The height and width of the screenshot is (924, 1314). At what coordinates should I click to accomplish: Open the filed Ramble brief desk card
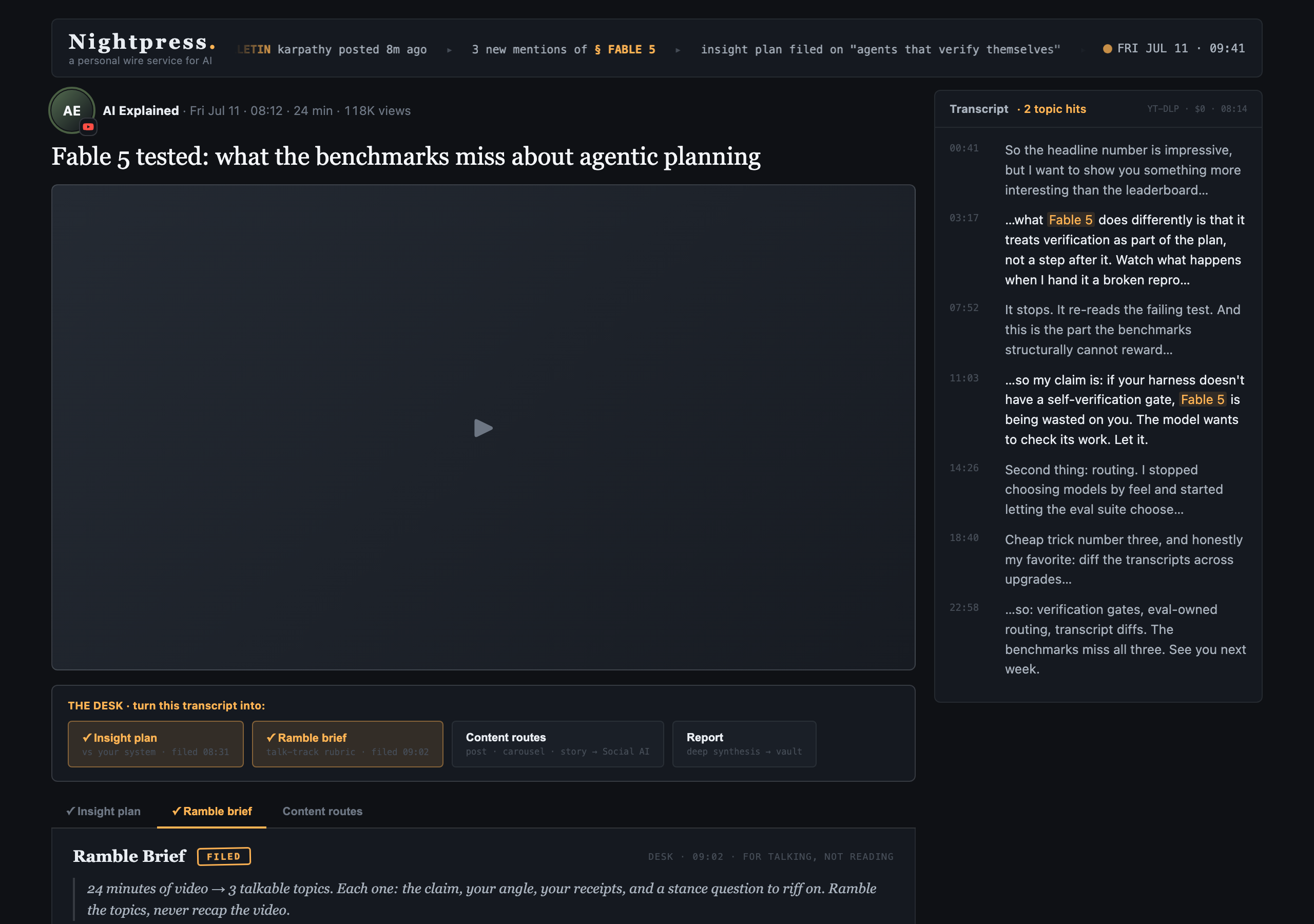coord(347,744)
